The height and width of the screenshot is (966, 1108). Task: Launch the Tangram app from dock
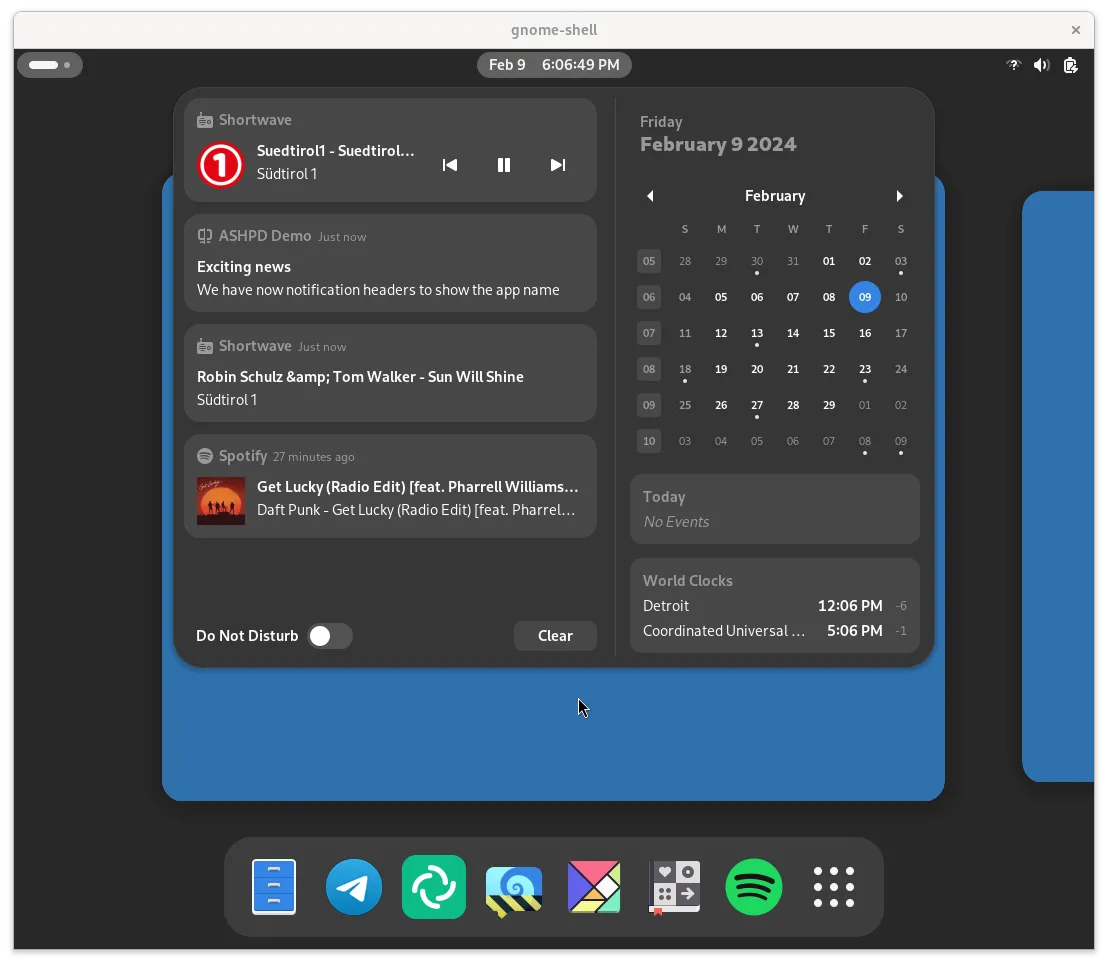coord(594,887)
